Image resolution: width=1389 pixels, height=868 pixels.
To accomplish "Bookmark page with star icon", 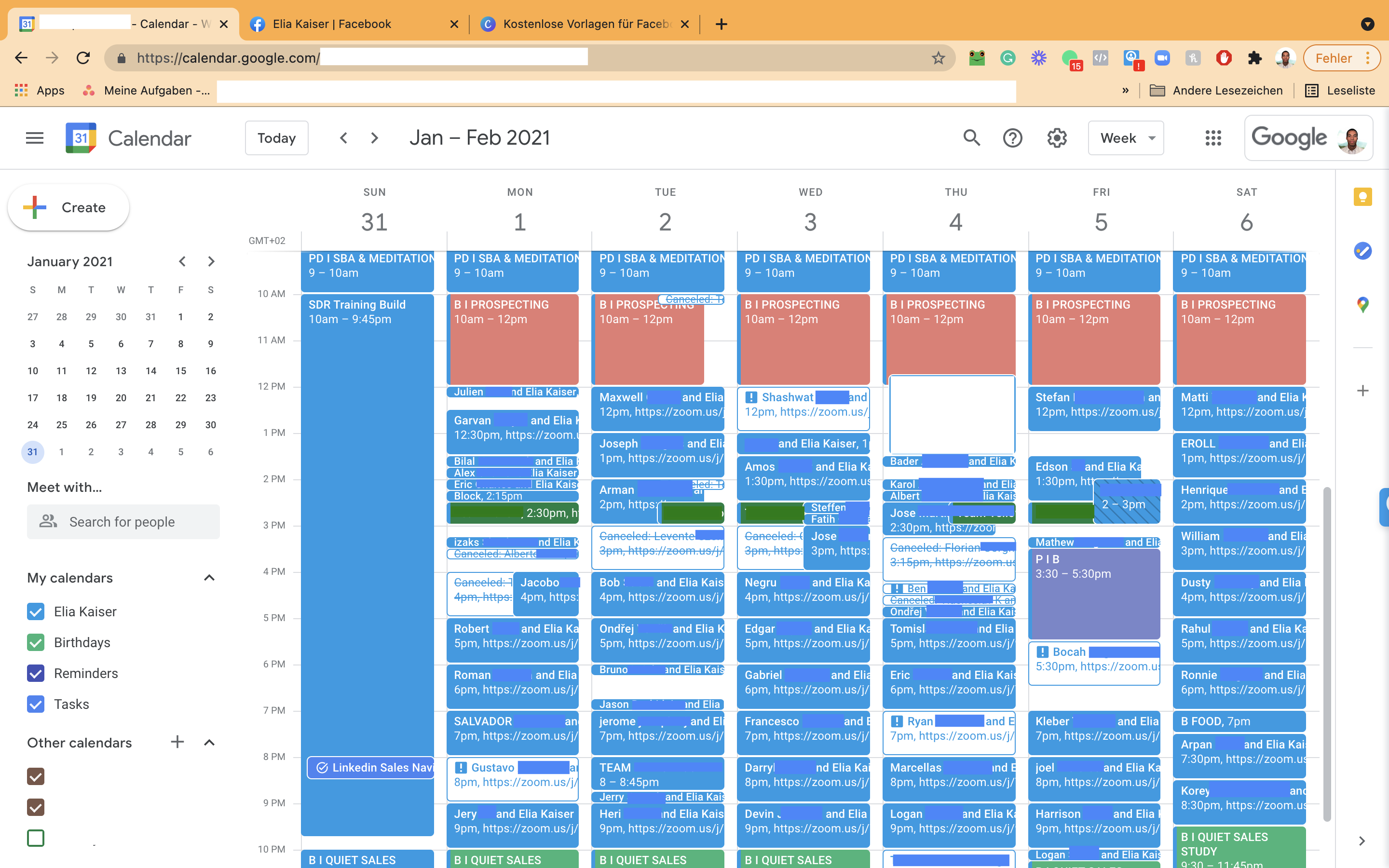I will (938, 58).
